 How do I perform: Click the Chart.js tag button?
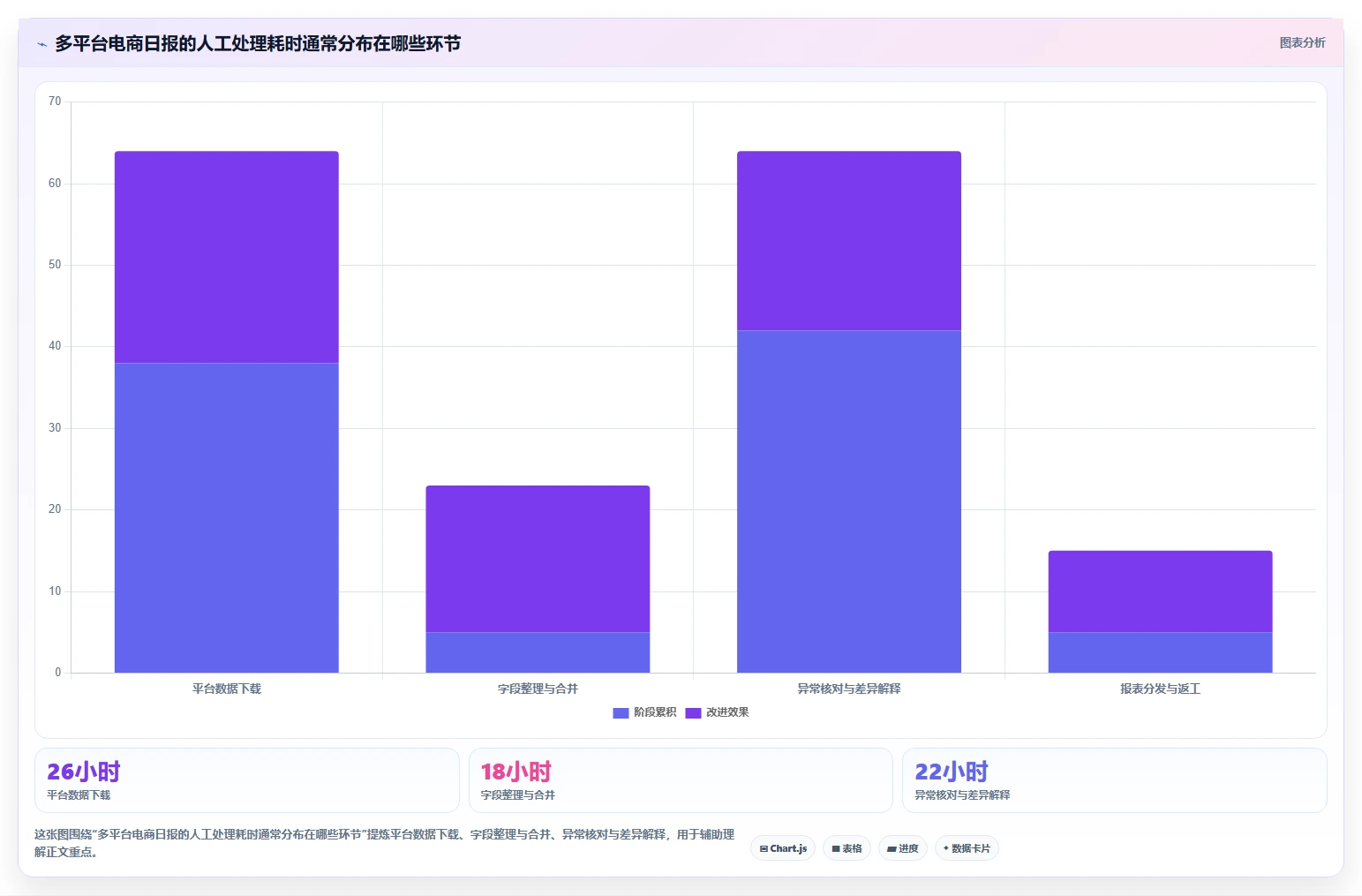(x=783, y=848)
